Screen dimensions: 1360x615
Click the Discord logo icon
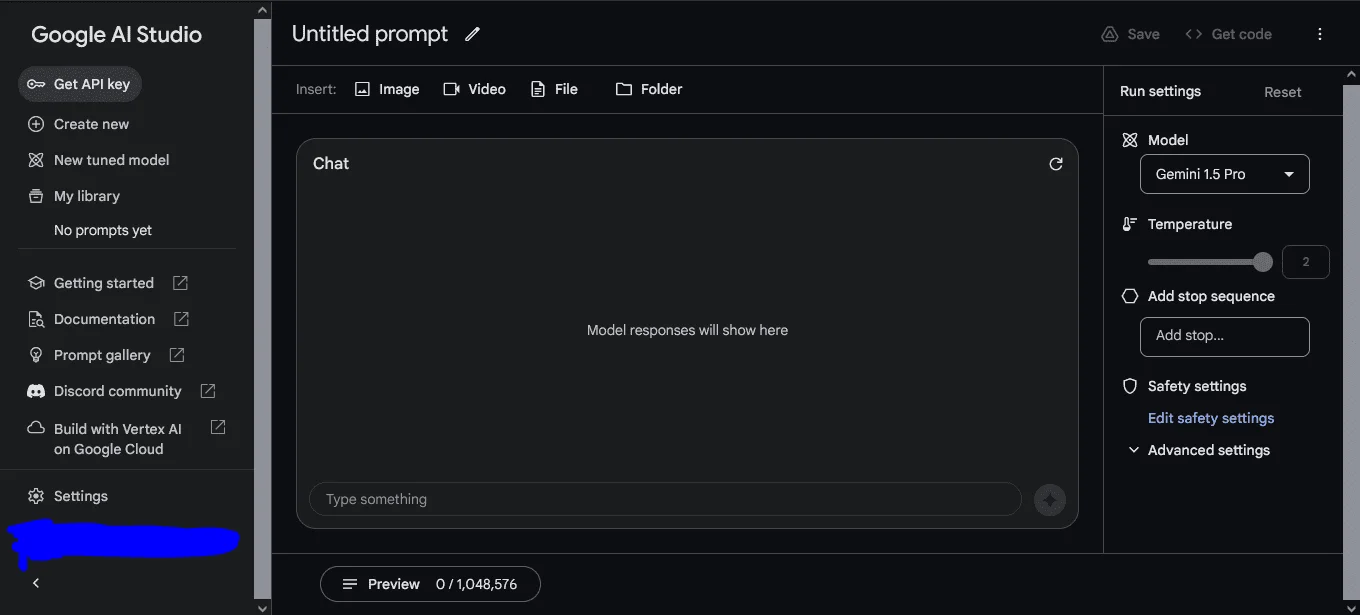(36, 391)
